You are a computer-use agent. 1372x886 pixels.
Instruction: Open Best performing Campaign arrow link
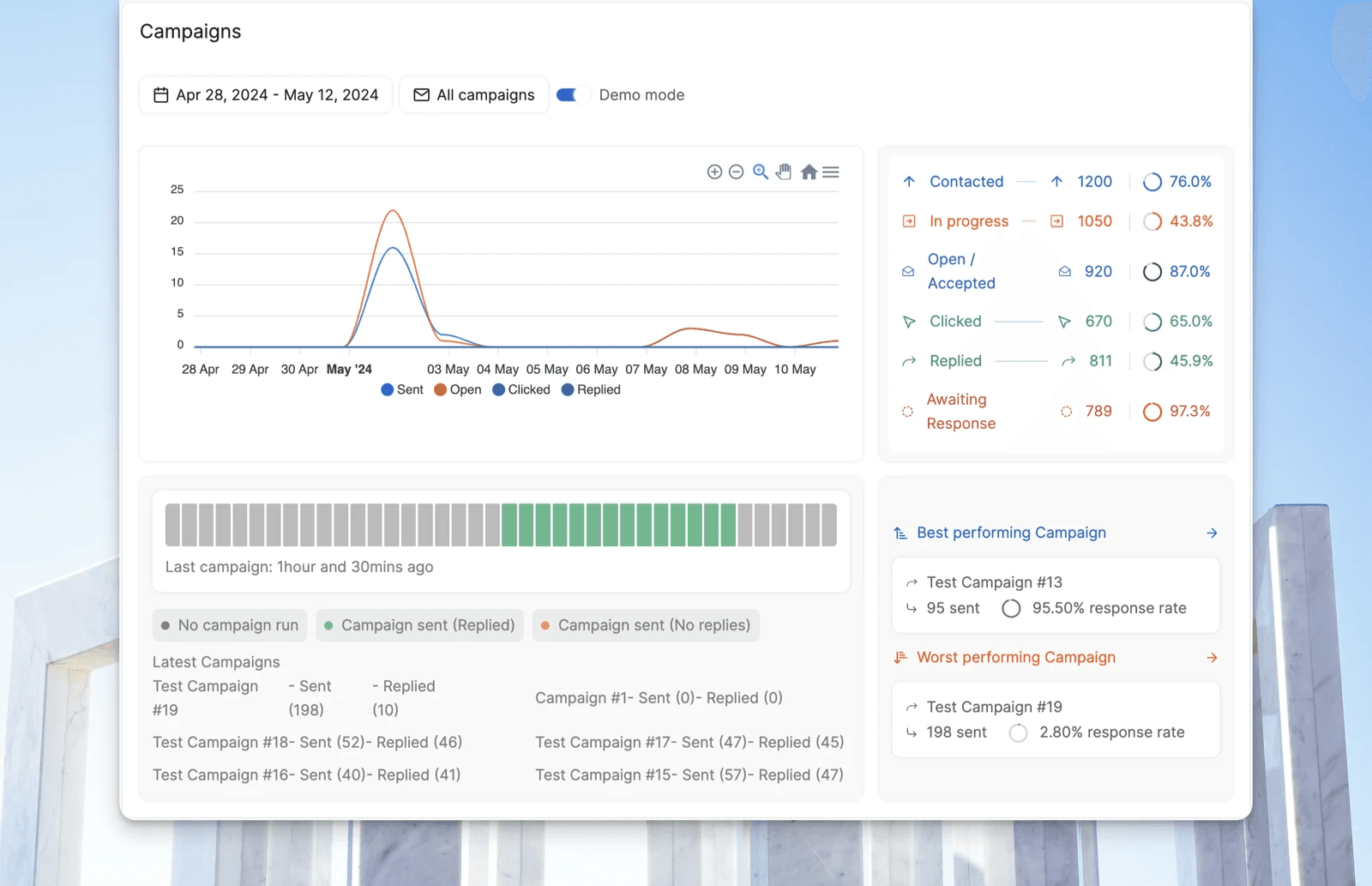1212,533
